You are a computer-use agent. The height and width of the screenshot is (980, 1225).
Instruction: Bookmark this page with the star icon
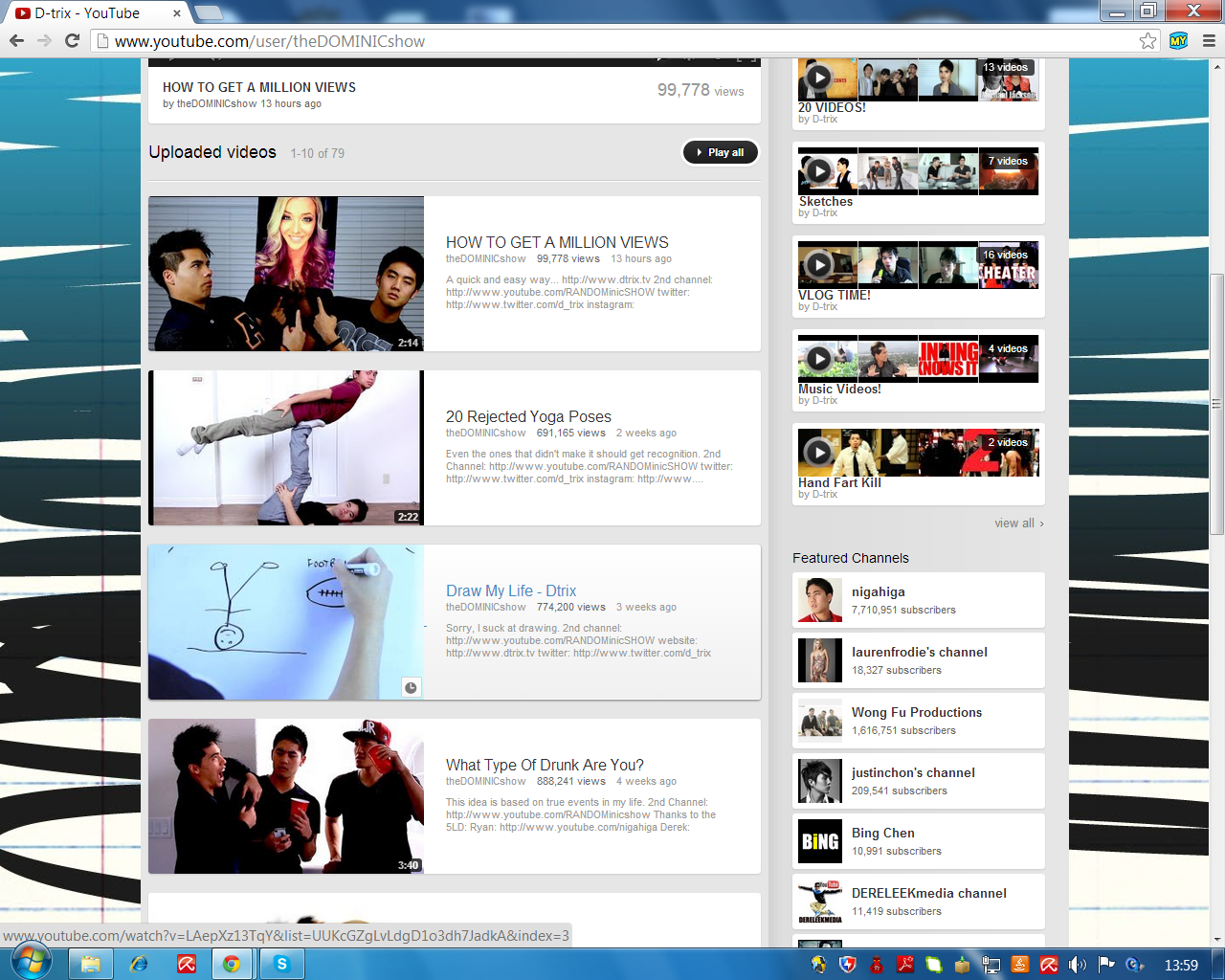point(1147,40)
